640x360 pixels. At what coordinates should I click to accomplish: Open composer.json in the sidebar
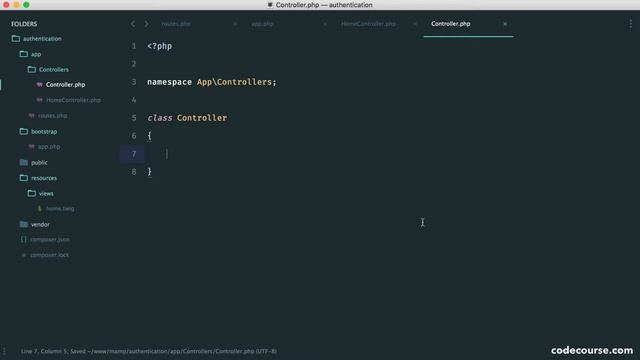pyautogui.click(x=50, y=240)
